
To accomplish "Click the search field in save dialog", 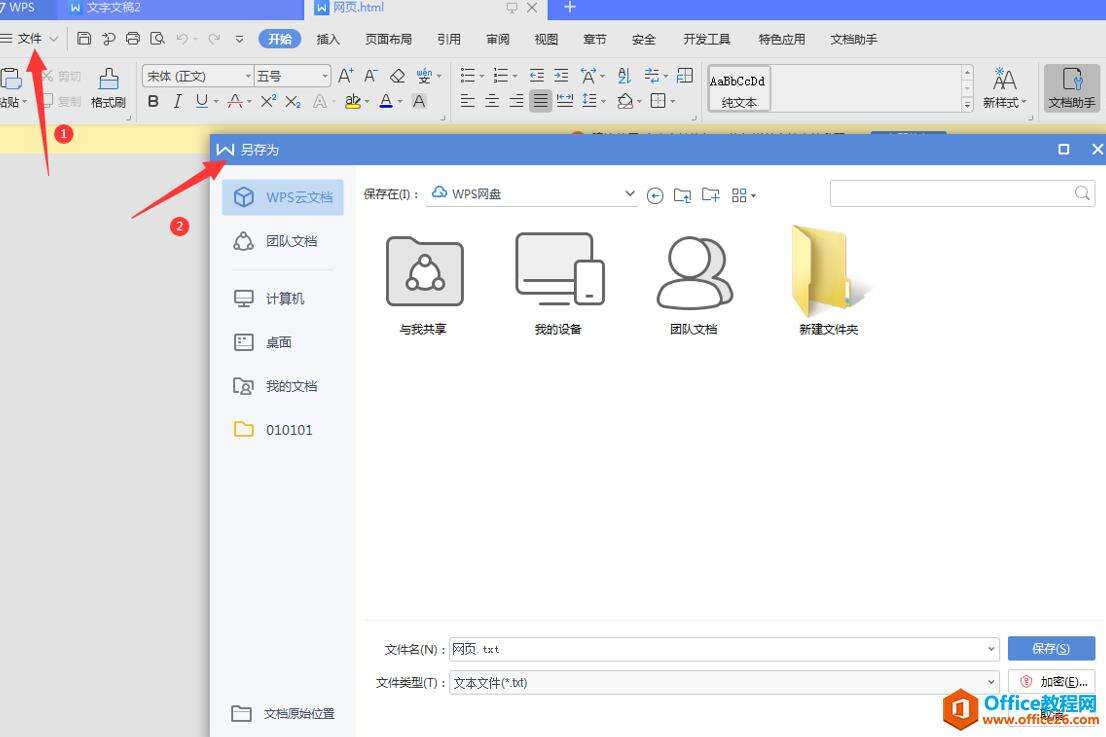I will tap(962, 193).
